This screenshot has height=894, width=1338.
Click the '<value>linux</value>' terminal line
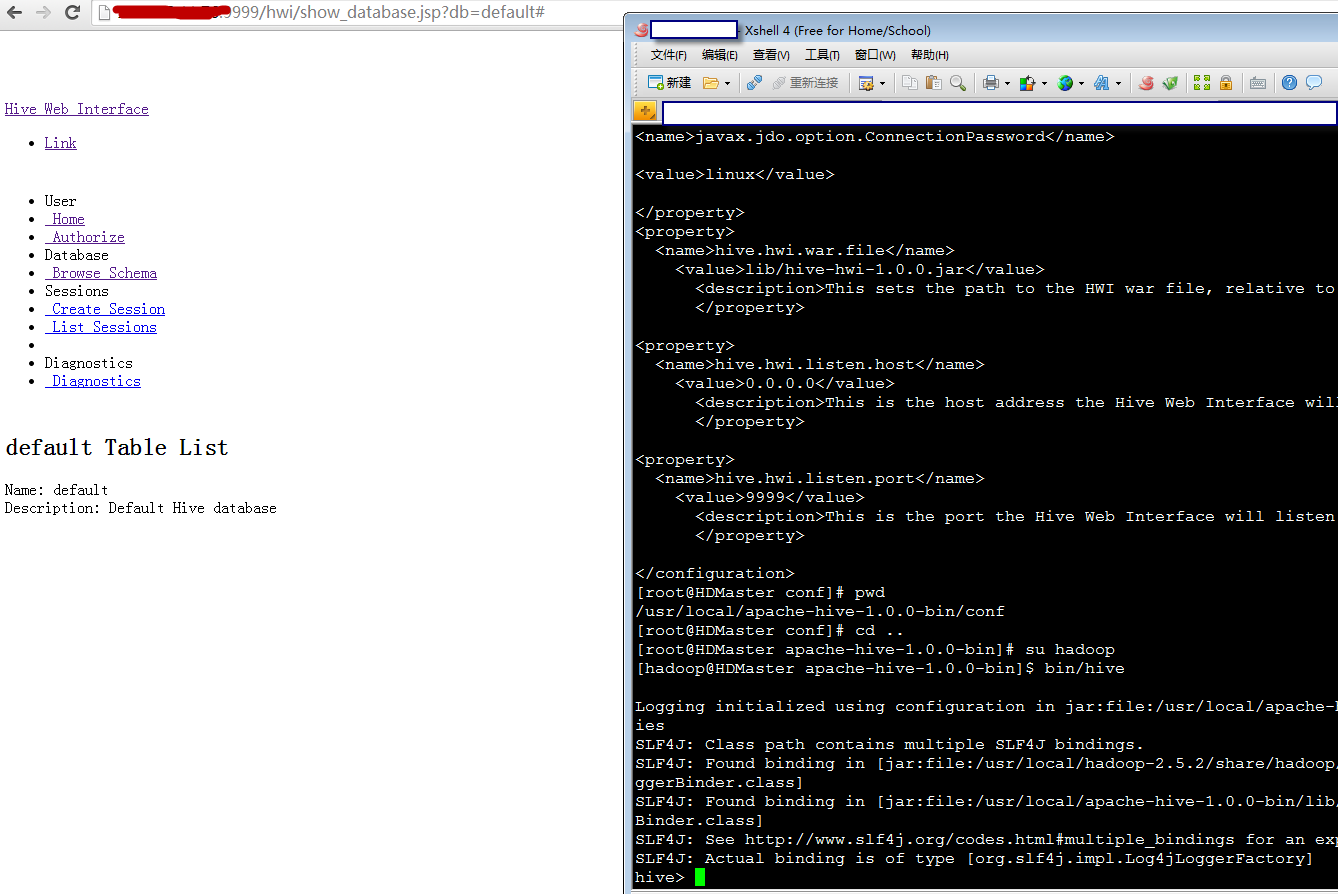coord(735,174)
